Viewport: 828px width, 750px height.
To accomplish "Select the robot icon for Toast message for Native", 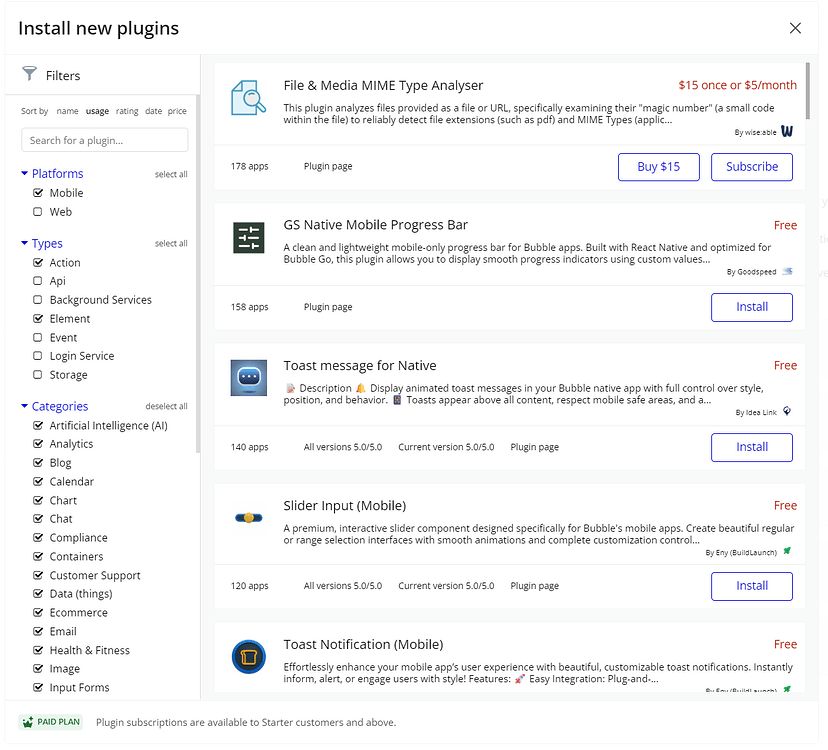I will tap(248, 378).
